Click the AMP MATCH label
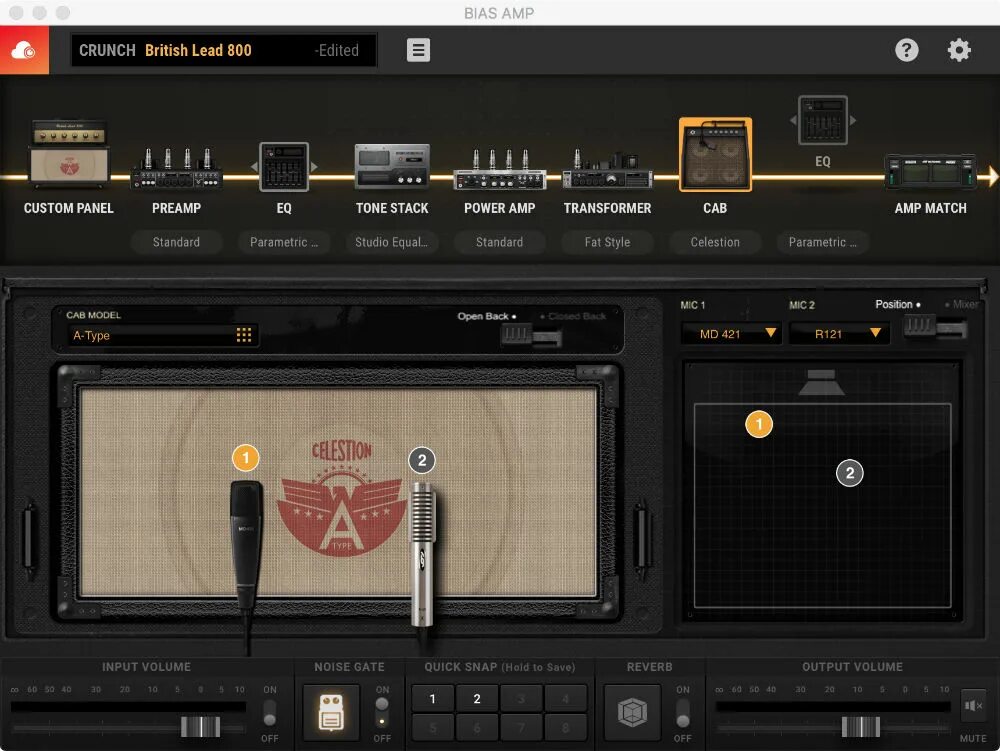 [930, 208]
